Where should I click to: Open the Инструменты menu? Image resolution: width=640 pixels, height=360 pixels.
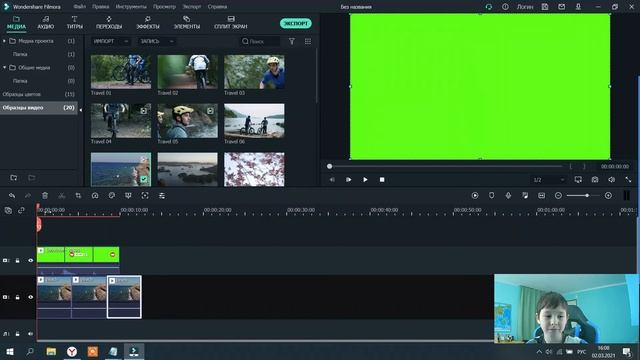pos(131,7)
